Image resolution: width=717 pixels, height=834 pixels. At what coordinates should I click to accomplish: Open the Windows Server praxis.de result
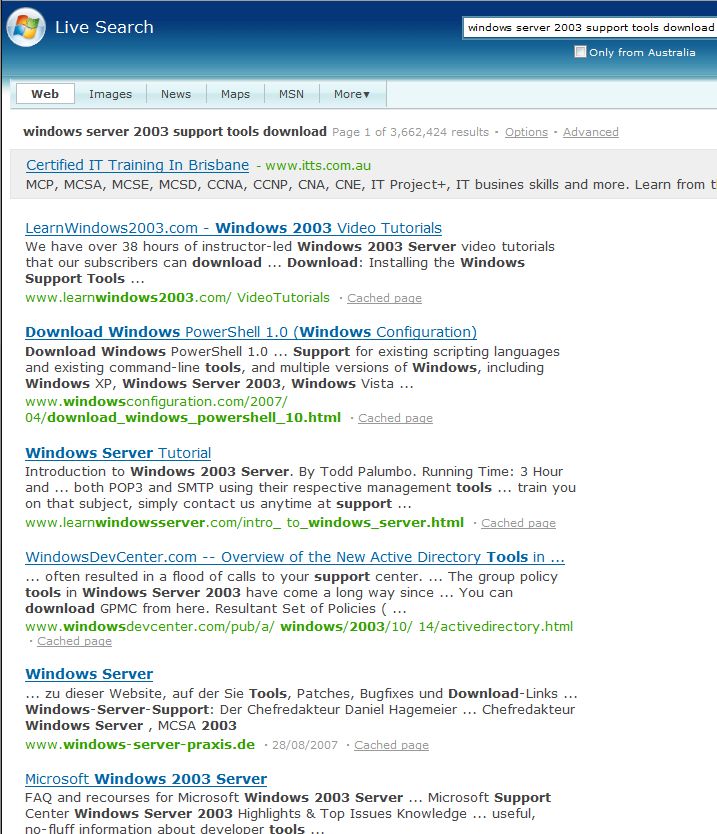click(89, 674)
